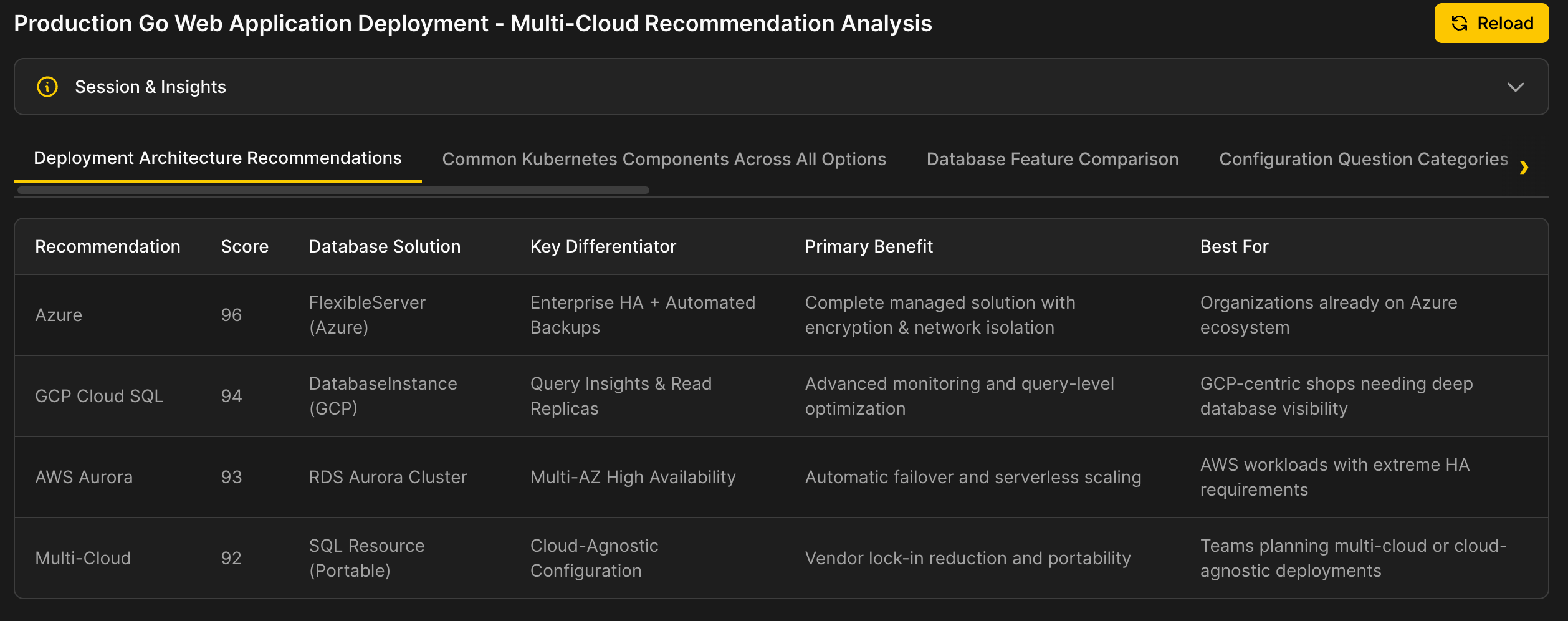Click the yellow info icon beside Session & Insights
This screenshot has height=621, width=1568.
pyautogui.click(x=47, y=87)
